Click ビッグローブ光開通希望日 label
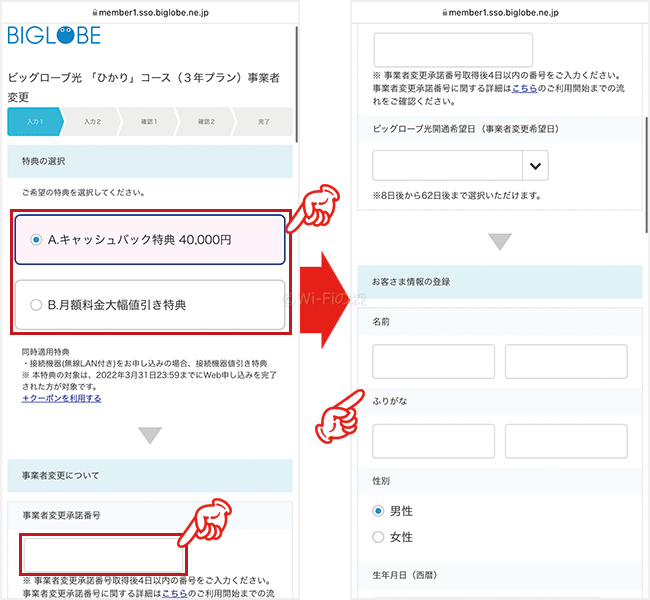 pyautogui.click(x=466, y=129)
